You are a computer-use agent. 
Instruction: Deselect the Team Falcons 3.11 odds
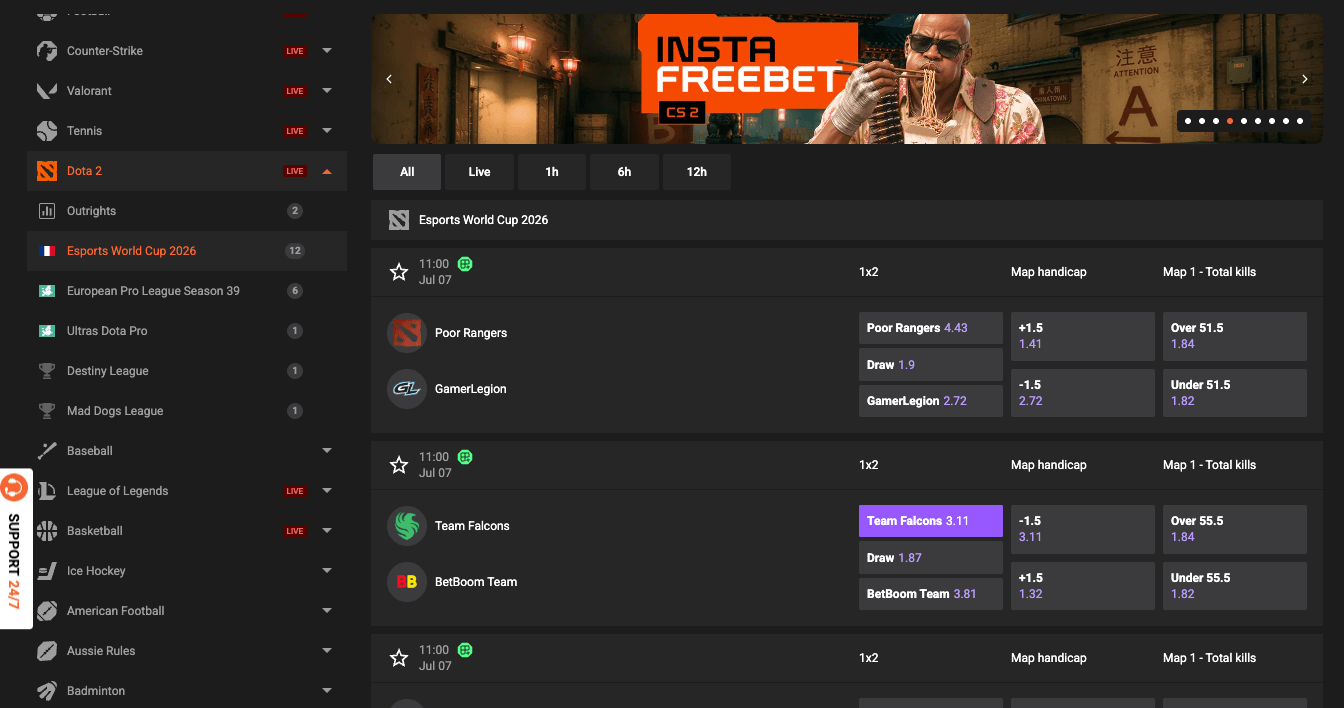tap(930, 521)
